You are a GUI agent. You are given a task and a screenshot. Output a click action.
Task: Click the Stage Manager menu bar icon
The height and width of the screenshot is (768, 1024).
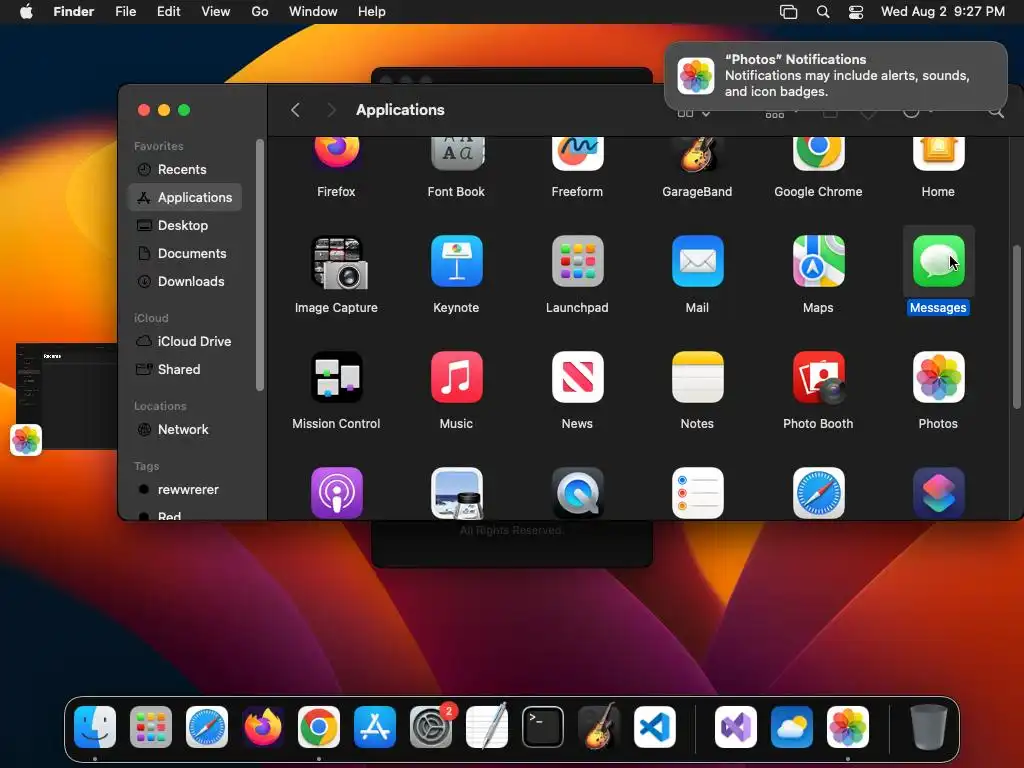pos(788,12)
